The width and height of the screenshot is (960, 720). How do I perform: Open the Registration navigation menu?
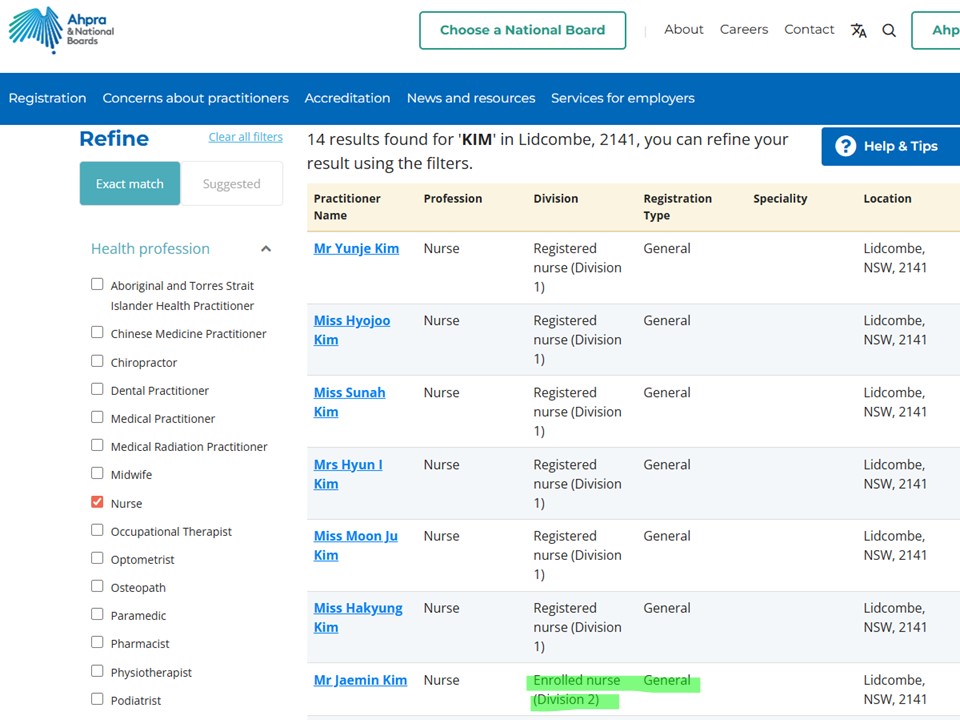(x=47, y=98)
